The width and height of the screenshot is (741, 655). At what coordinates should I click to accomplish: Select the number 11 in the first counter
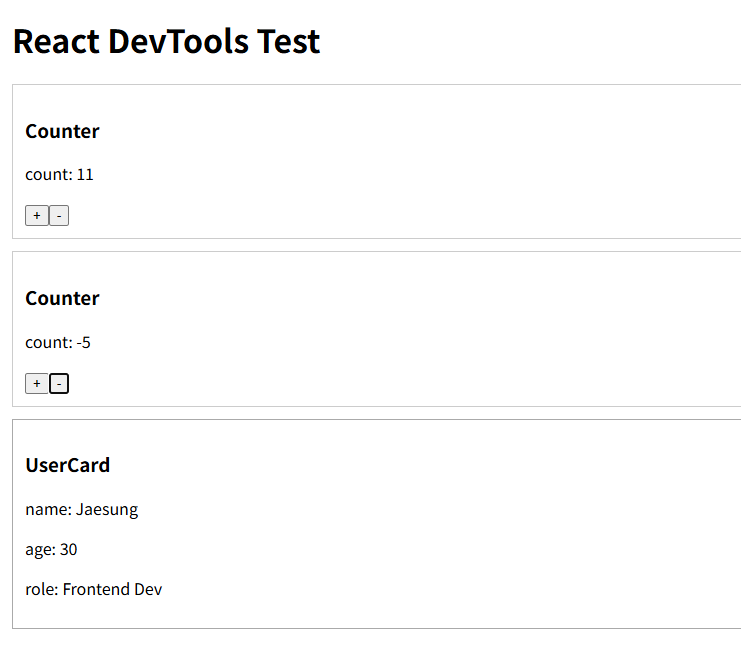85,175
